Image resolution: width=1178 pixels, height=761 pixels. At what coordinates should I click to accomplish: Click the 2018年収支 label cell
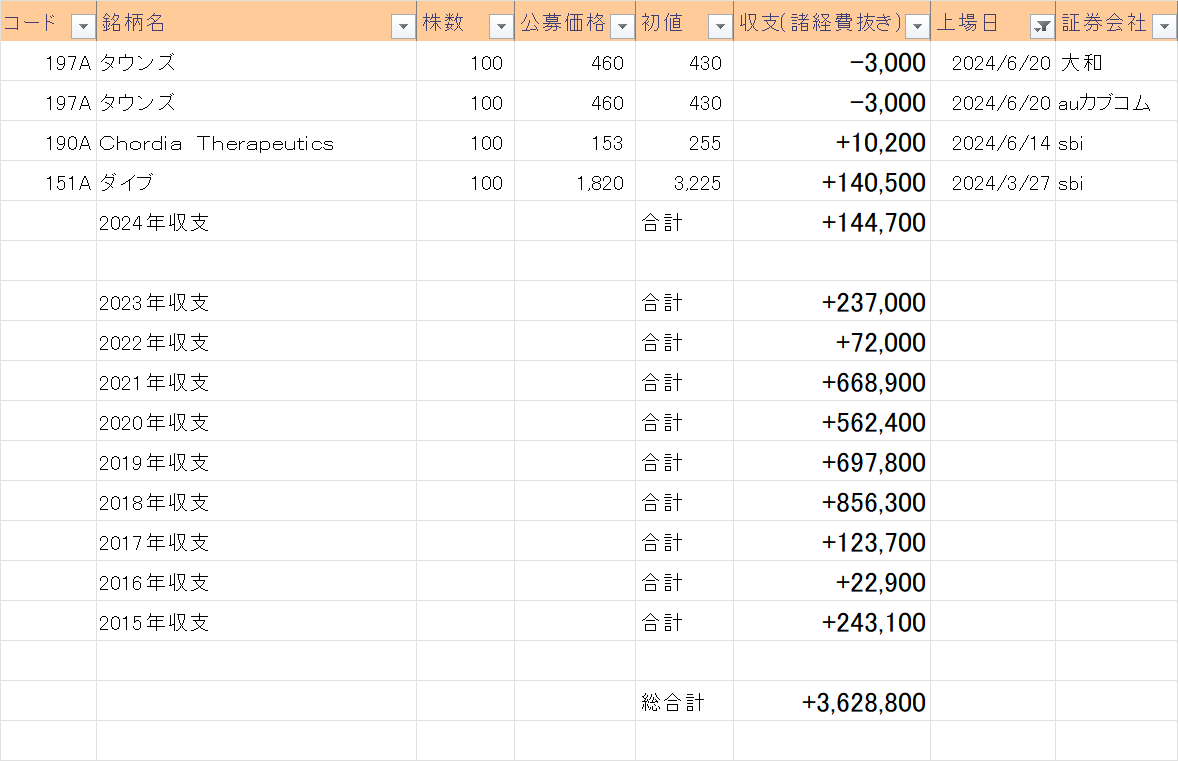pyautogui.click(x=256, y=502)
